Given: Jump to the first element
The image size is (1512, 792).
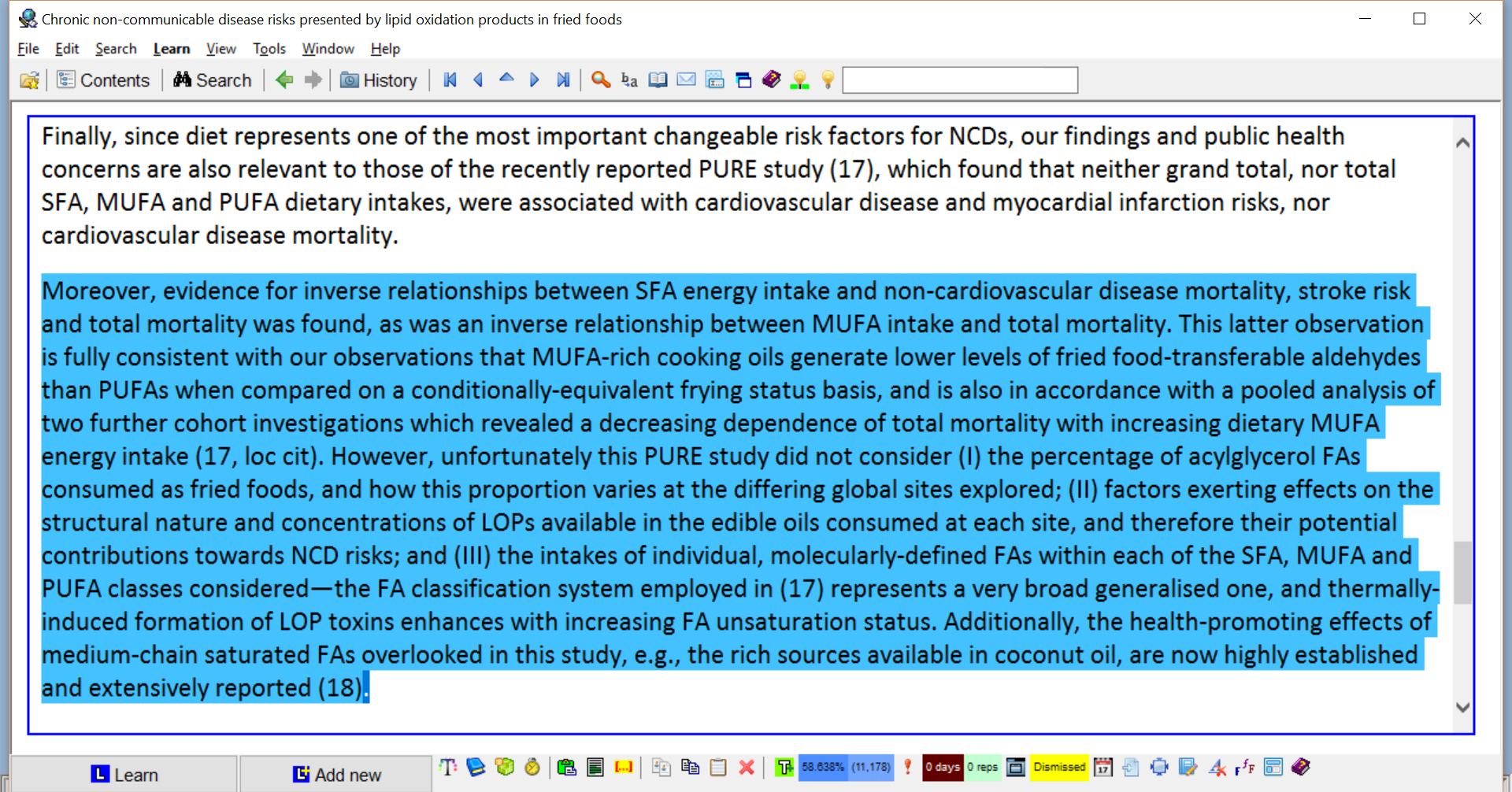Looking at the screenshot, I should [x=450, y=80].
